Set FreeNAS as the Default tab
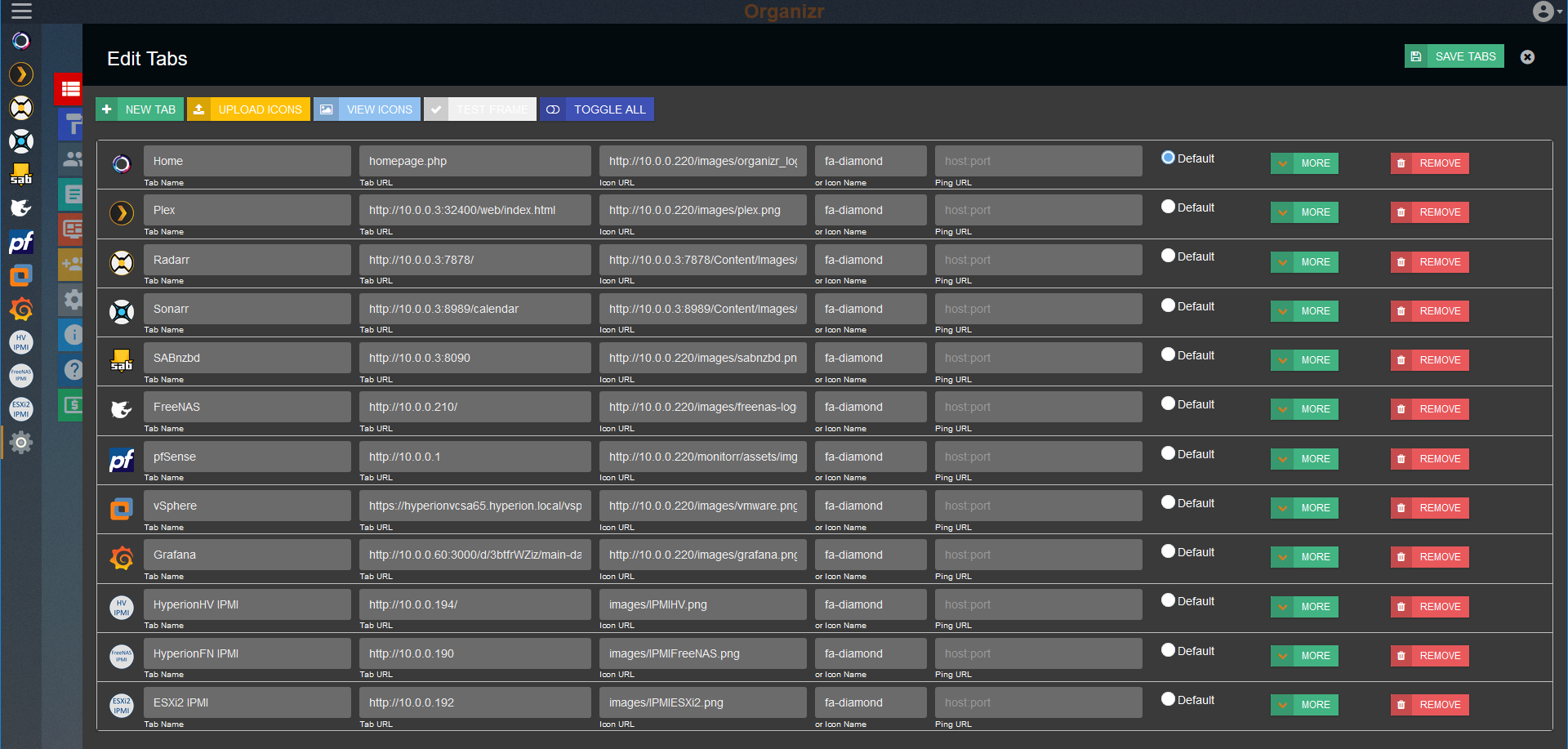Image resolution: width=1568 pixels, height=749 pixels. (1168, 403)
